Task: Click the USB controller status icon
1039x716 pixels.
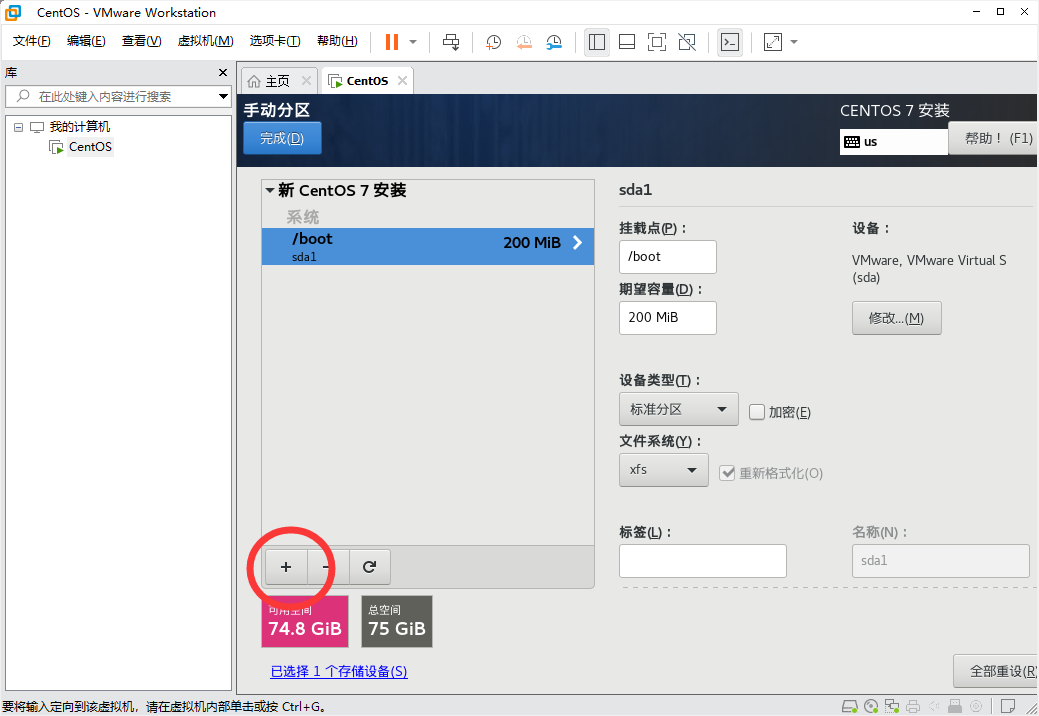Action: coord(955,706)
